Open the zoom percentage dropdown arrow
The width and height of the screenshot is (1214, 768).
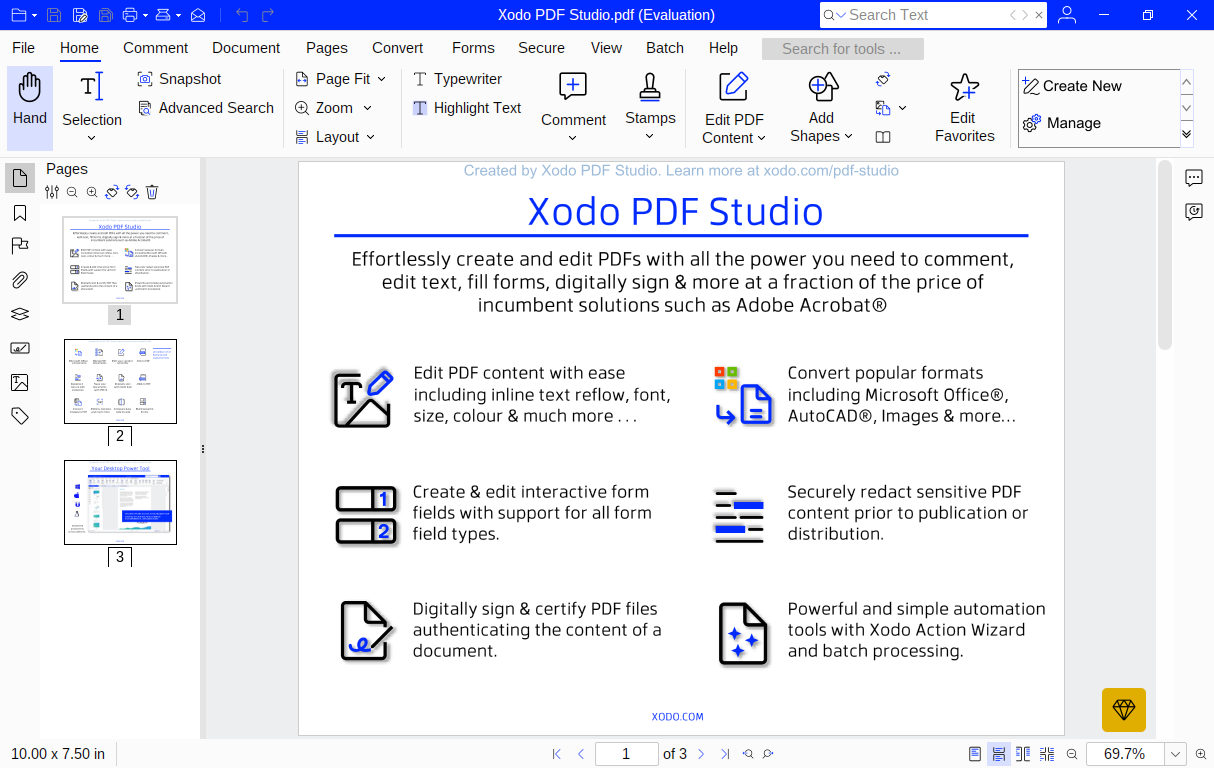point(1176,754)
